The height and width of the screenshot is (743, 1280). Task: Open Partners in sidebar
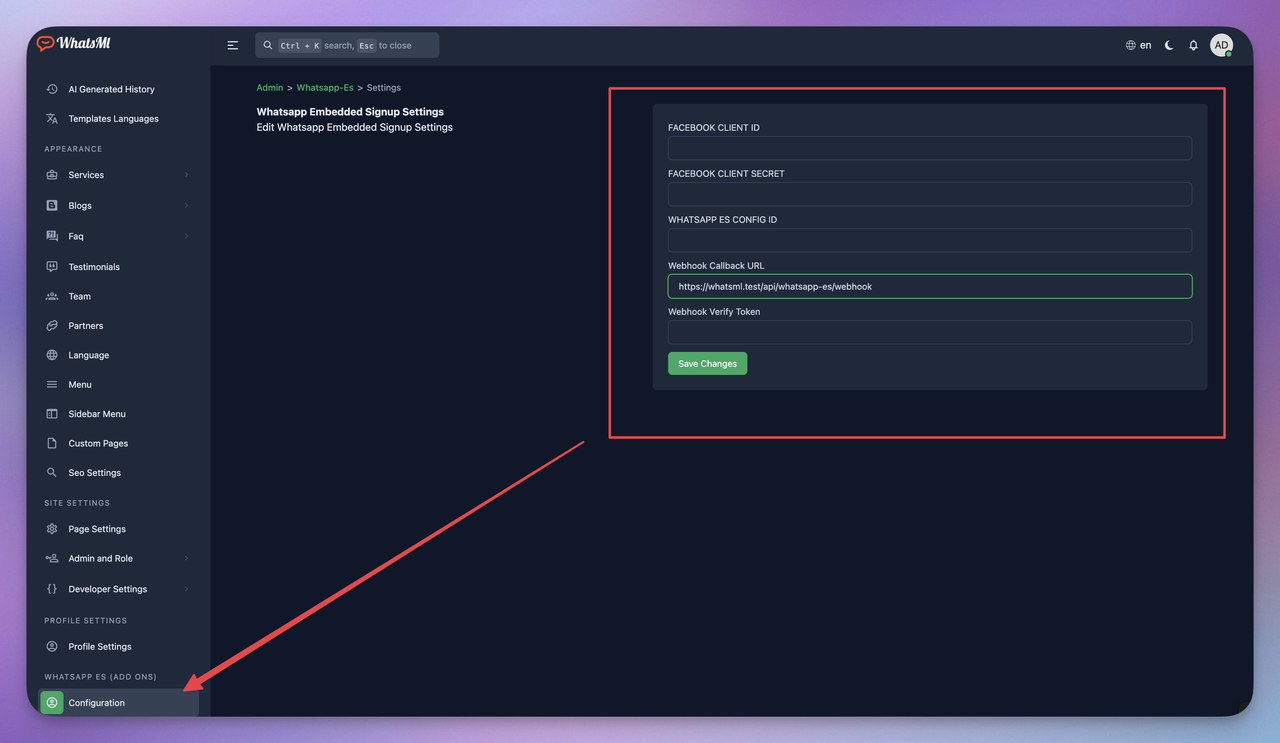coord(118,326)
